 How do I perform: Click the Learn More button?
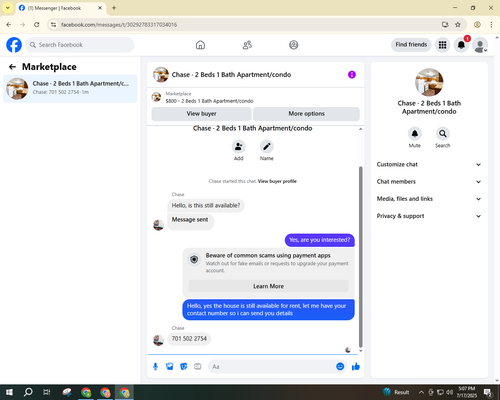[x=268, y=286]
